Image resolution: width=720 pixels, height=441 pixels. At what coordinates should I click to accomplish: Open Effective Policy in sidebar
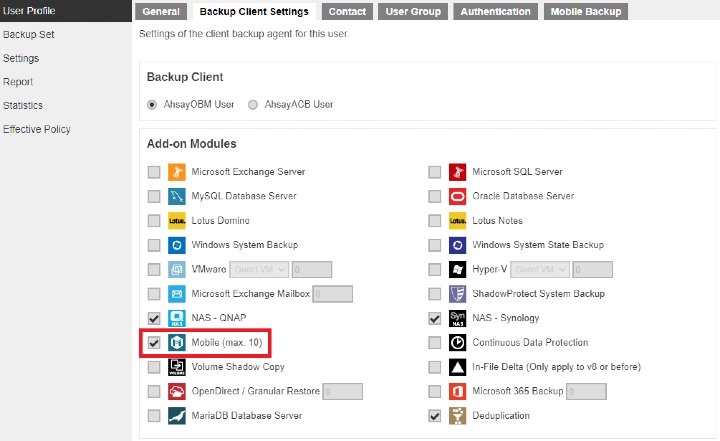tap(37, 130)
